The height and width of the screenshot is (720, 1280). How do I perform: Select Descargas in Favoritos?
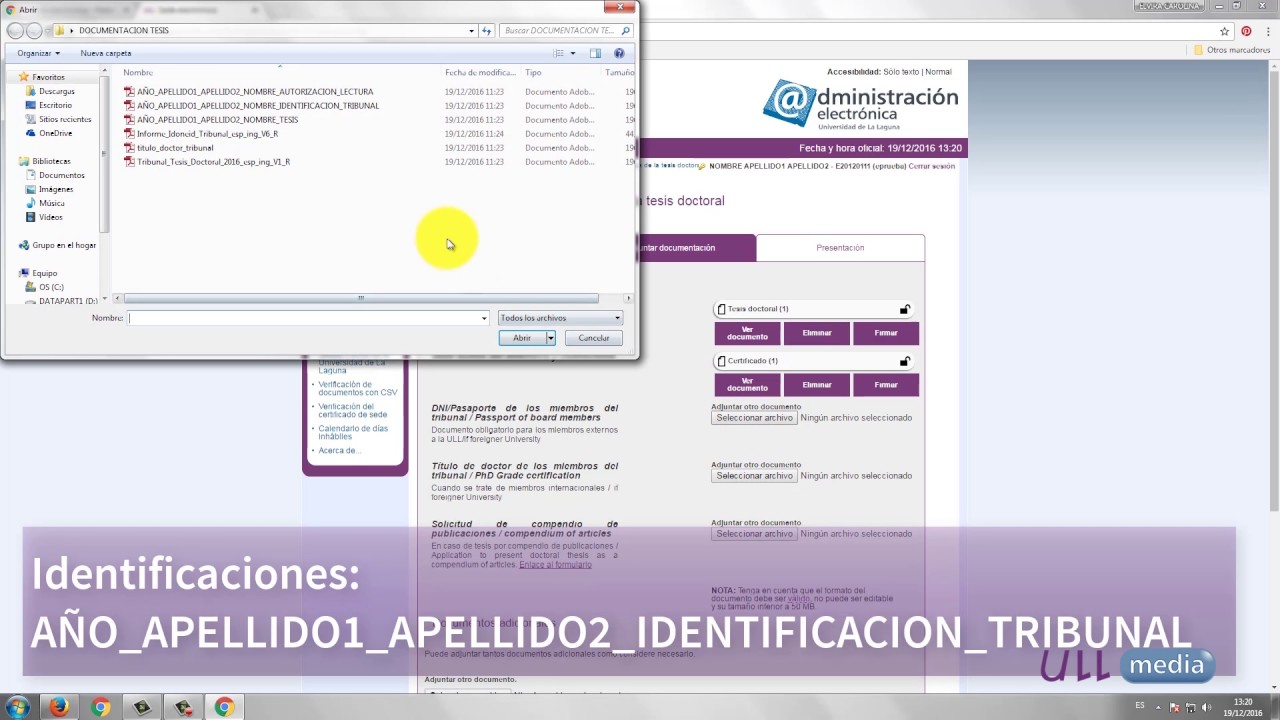click(57, 91)
